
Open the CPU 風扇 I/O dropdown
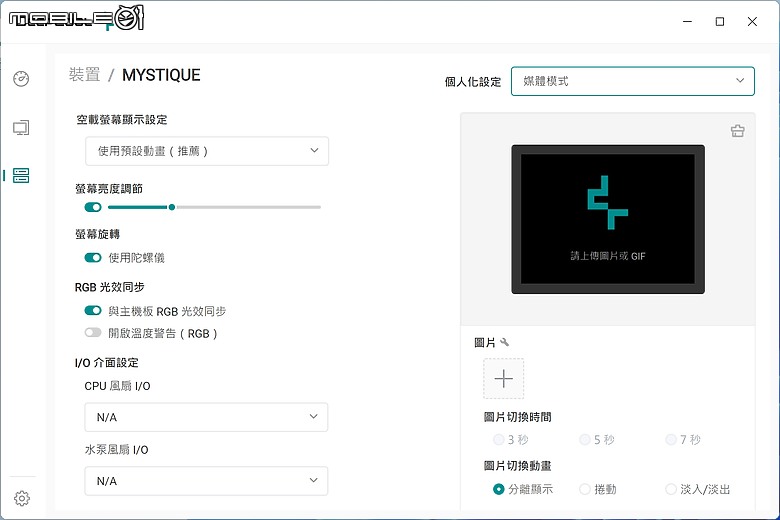pos(206,417)
